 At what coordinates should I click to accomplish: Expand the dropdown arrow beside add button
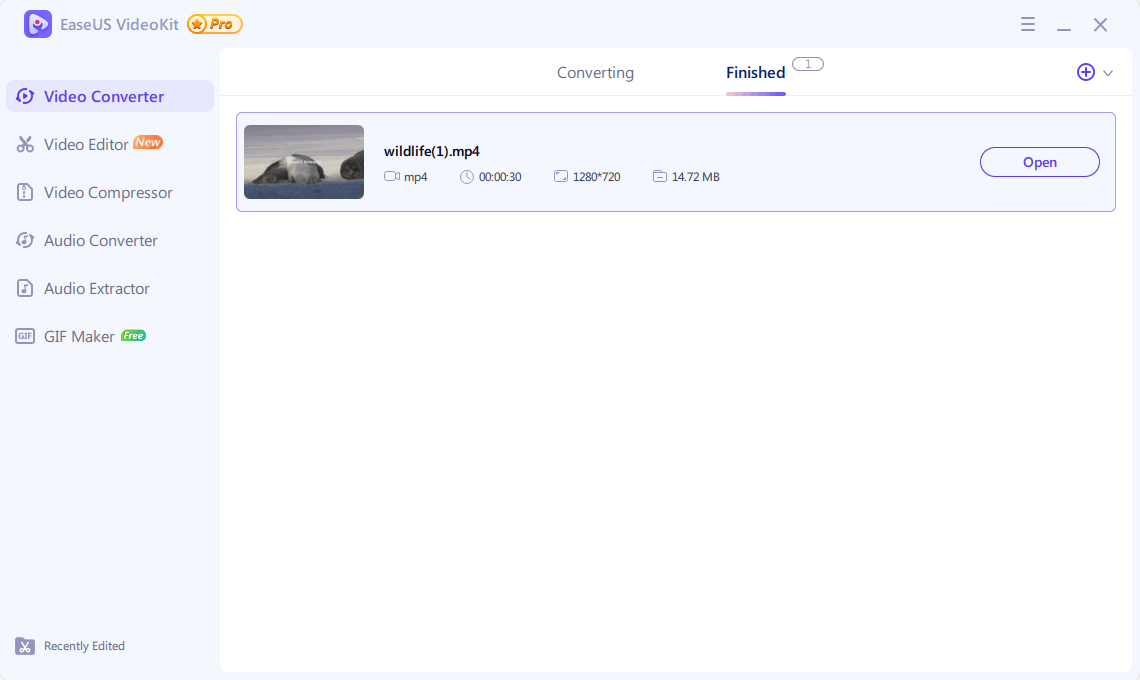tap(1108, 73)
